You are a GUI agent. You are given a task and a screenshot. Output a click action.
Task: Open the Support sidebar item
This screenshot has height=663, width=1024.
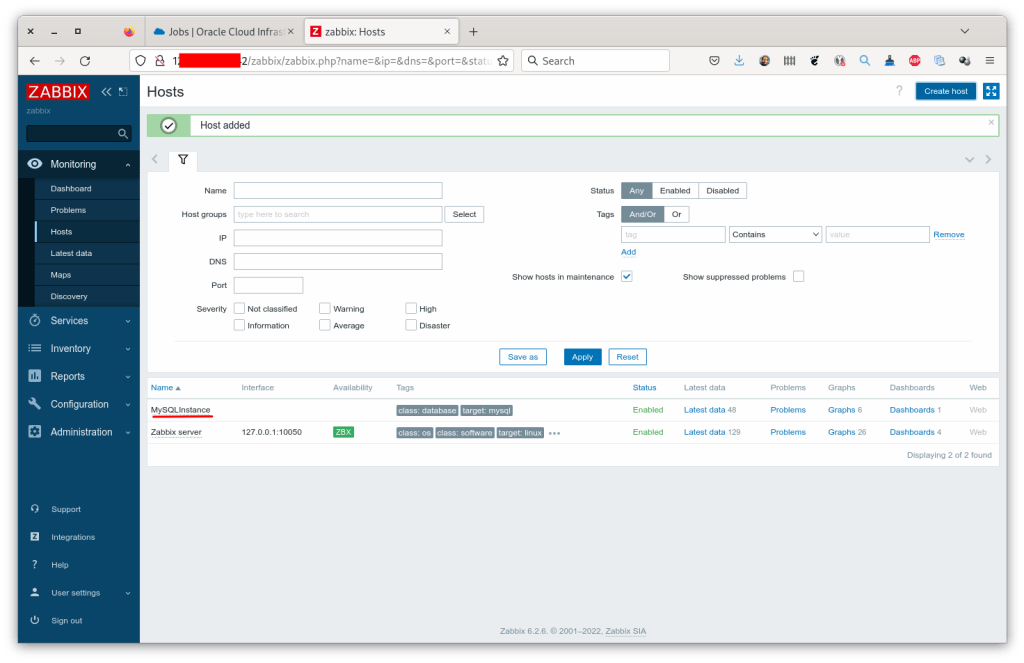pos(66,509)
